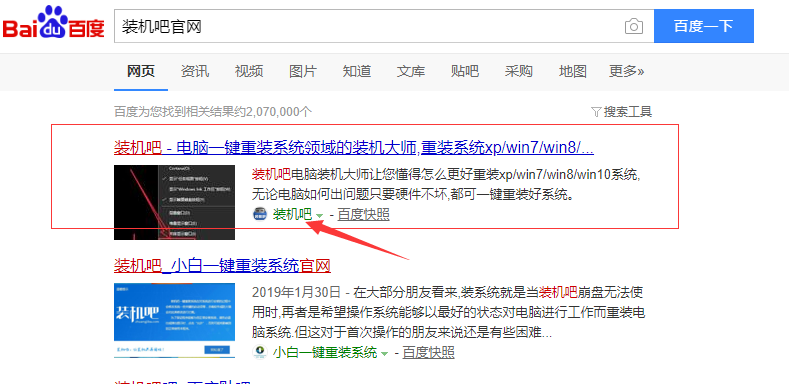Click the Baidu logo
Screen dimensions: 789x384
[54, 23]
